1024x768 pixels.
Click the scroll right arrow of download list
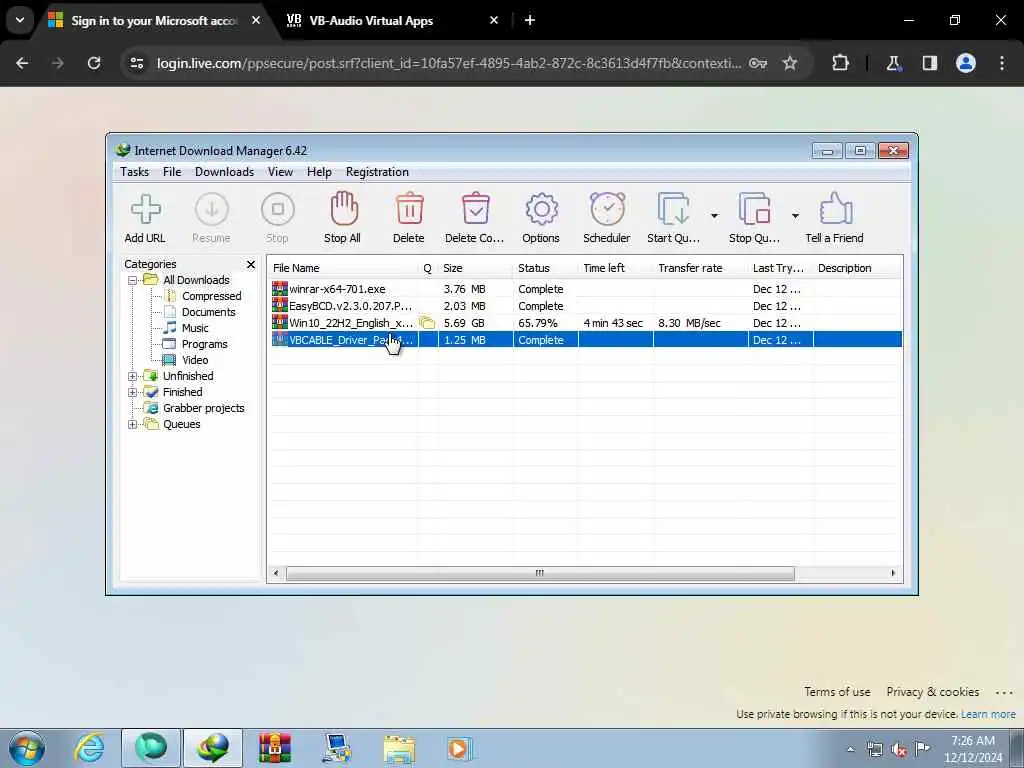893,573
